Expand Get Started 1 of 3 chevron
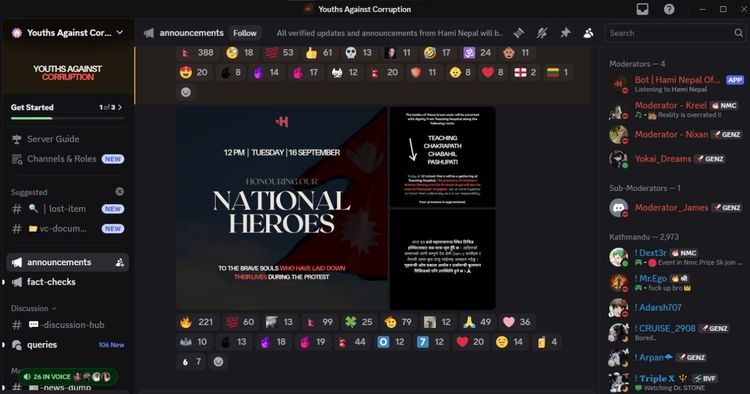Image resolution: width=750 pixels, height=394 pixels. coord(120,107)
